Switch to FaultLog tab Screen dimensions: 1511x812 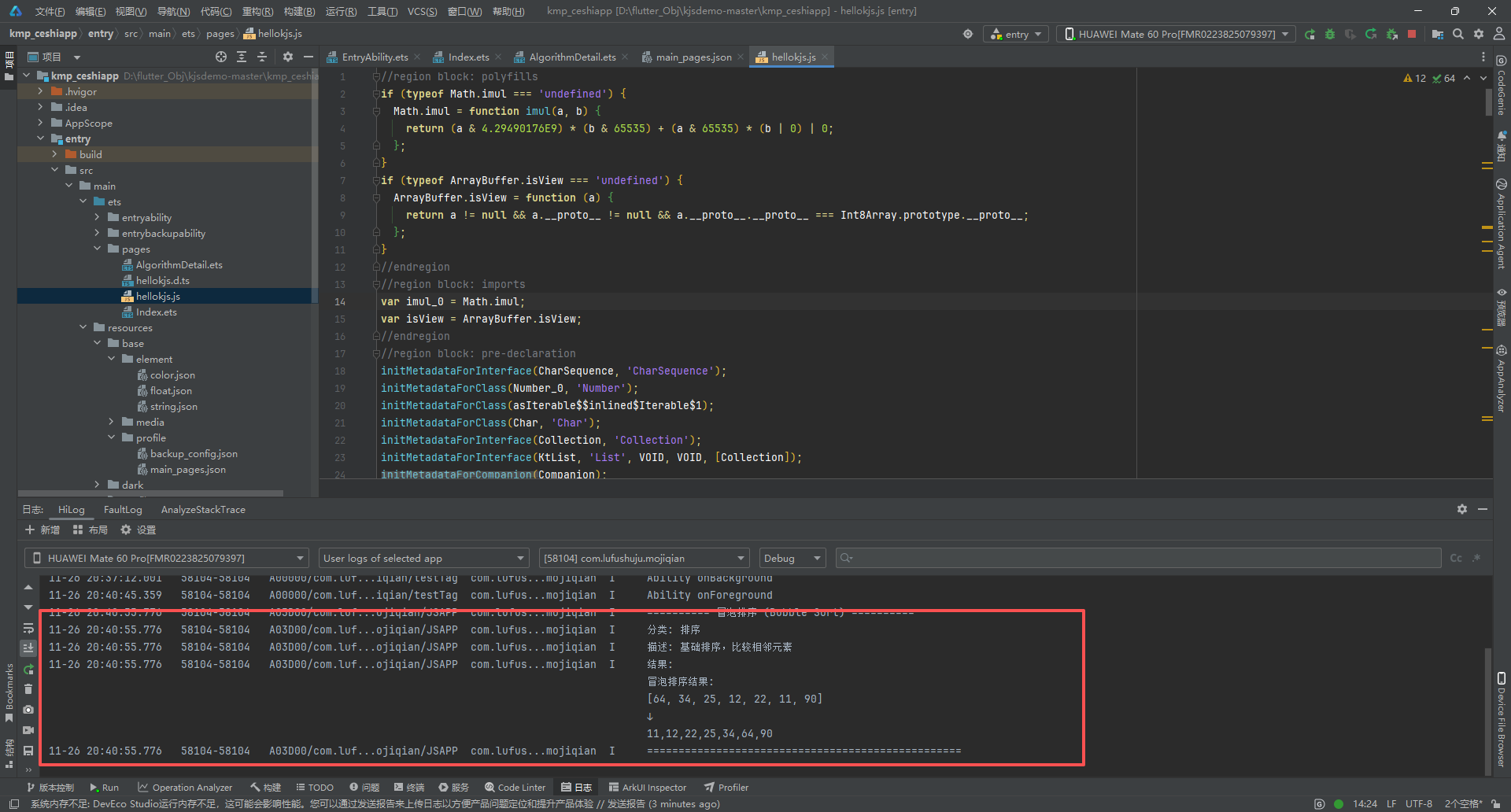coord(123,509)
